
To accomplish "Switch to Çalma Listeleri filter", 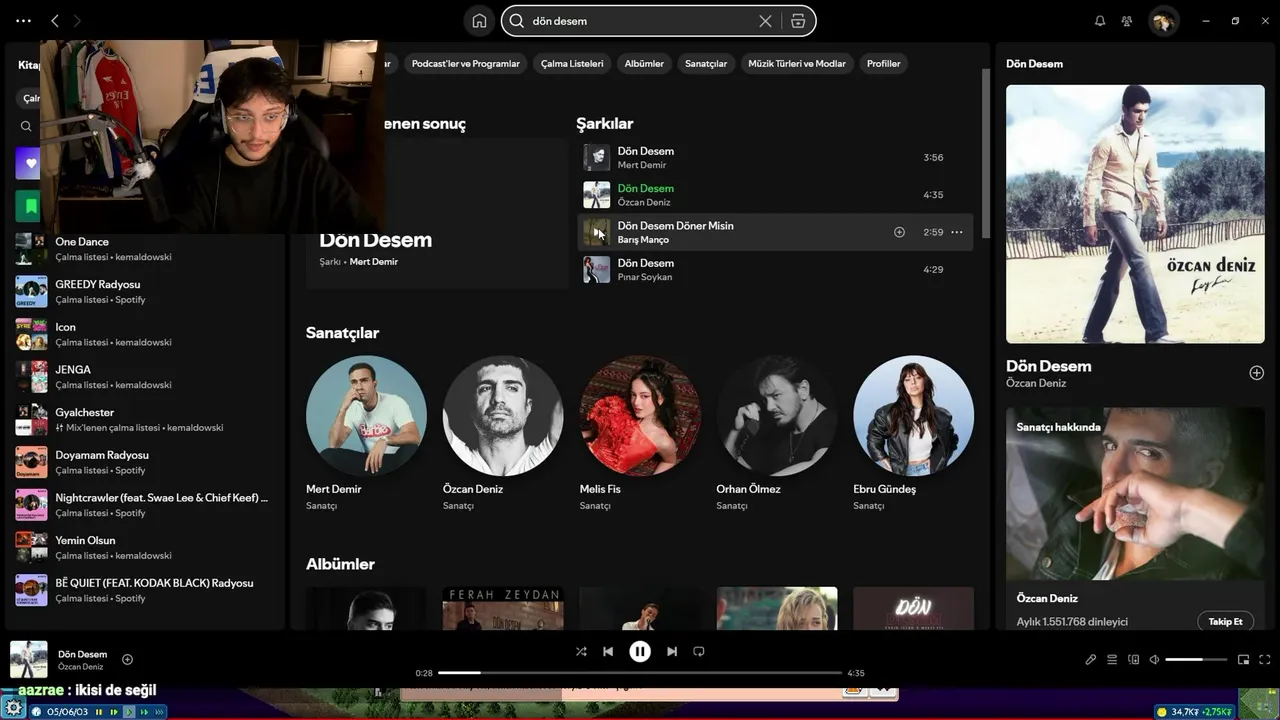I will [572, 63].
